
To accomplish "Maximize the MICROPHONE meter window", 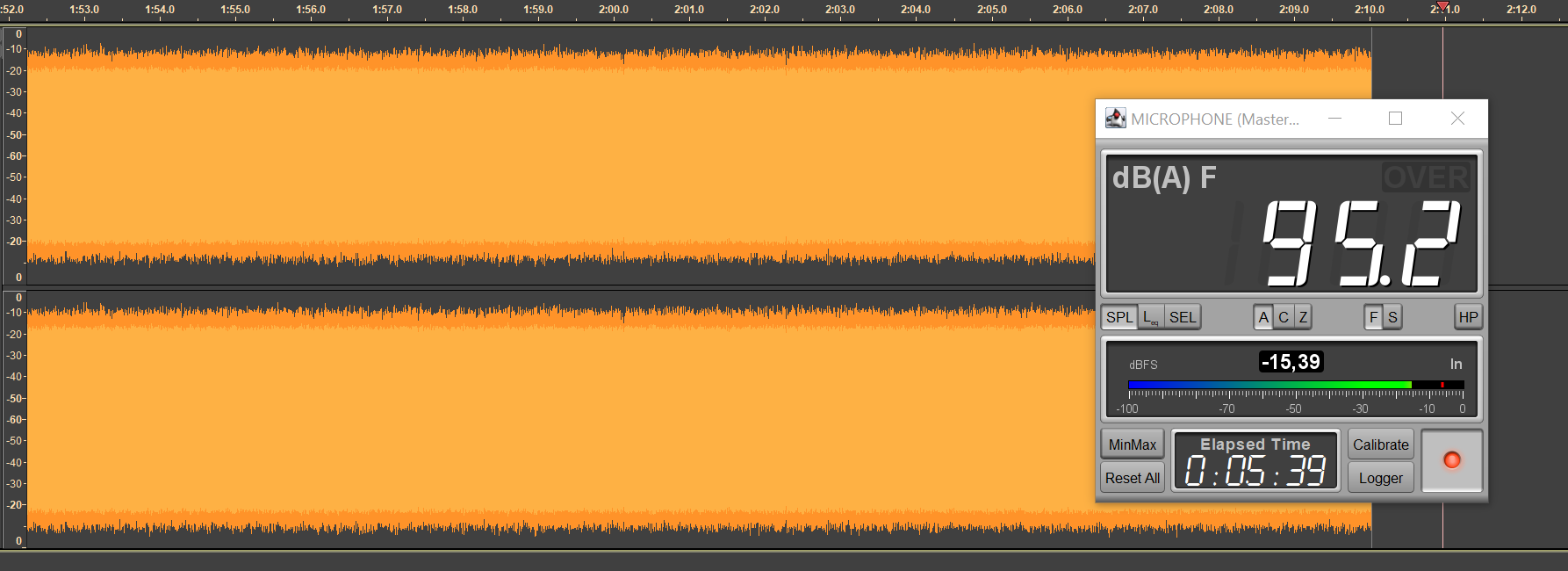I will coord(1395,119).
